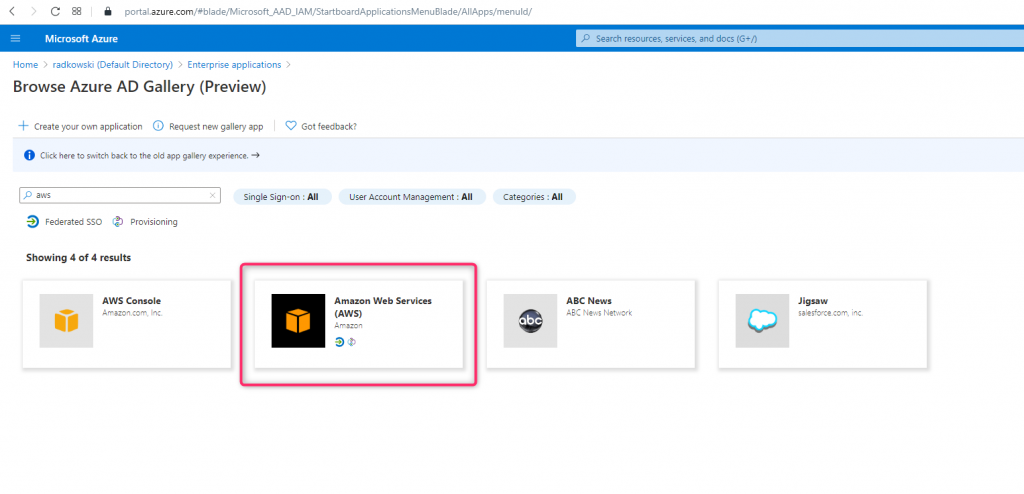Image resolution: width=1024 pixels, height=494 pixels.
Task: Click the 'Provisioning' legend label
Action: pyautogui.click(x=154, y=222)
